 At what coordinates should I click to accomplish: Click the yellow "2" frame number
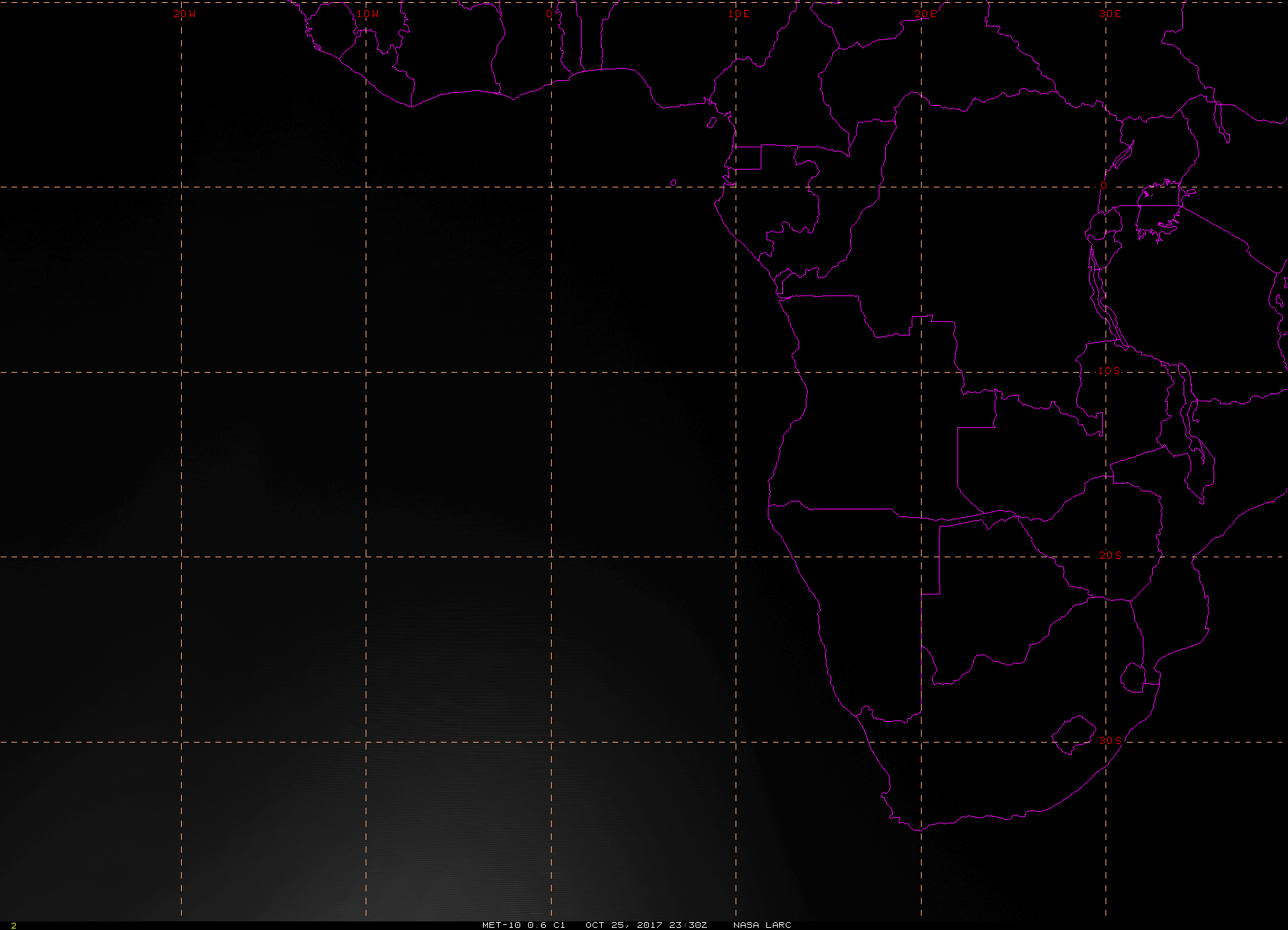pyautogui.click(x=14, y=926)
